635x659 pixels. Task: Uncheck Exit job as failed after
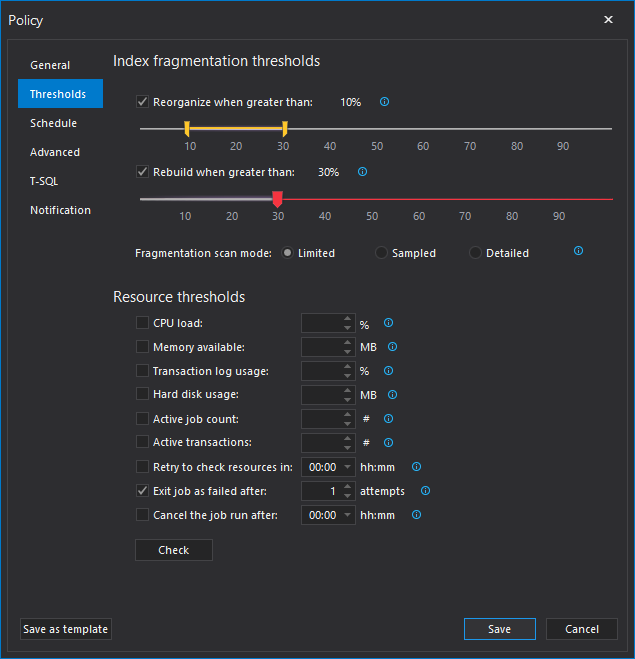(x=142, y=491)
